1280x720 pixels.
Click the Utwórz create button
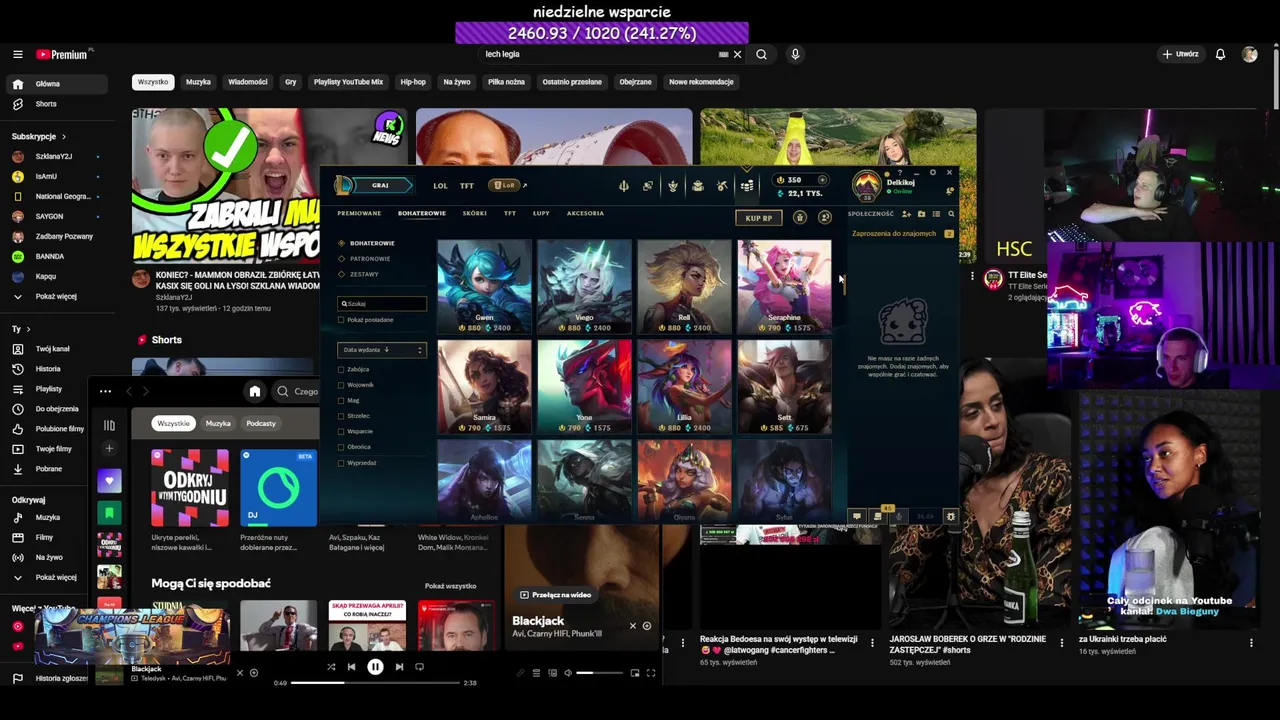pos(1180,55)
